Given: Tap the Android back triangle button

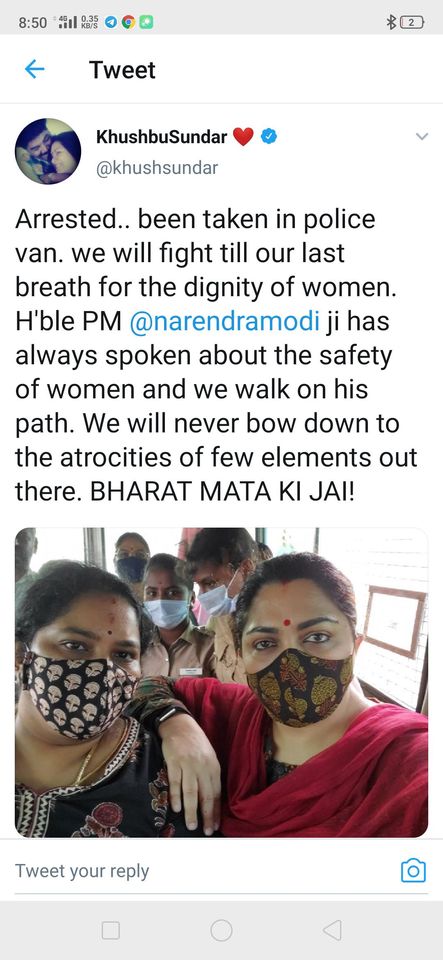Looking at the screenshot, I should pyautogui.click(x=332, y=931).
